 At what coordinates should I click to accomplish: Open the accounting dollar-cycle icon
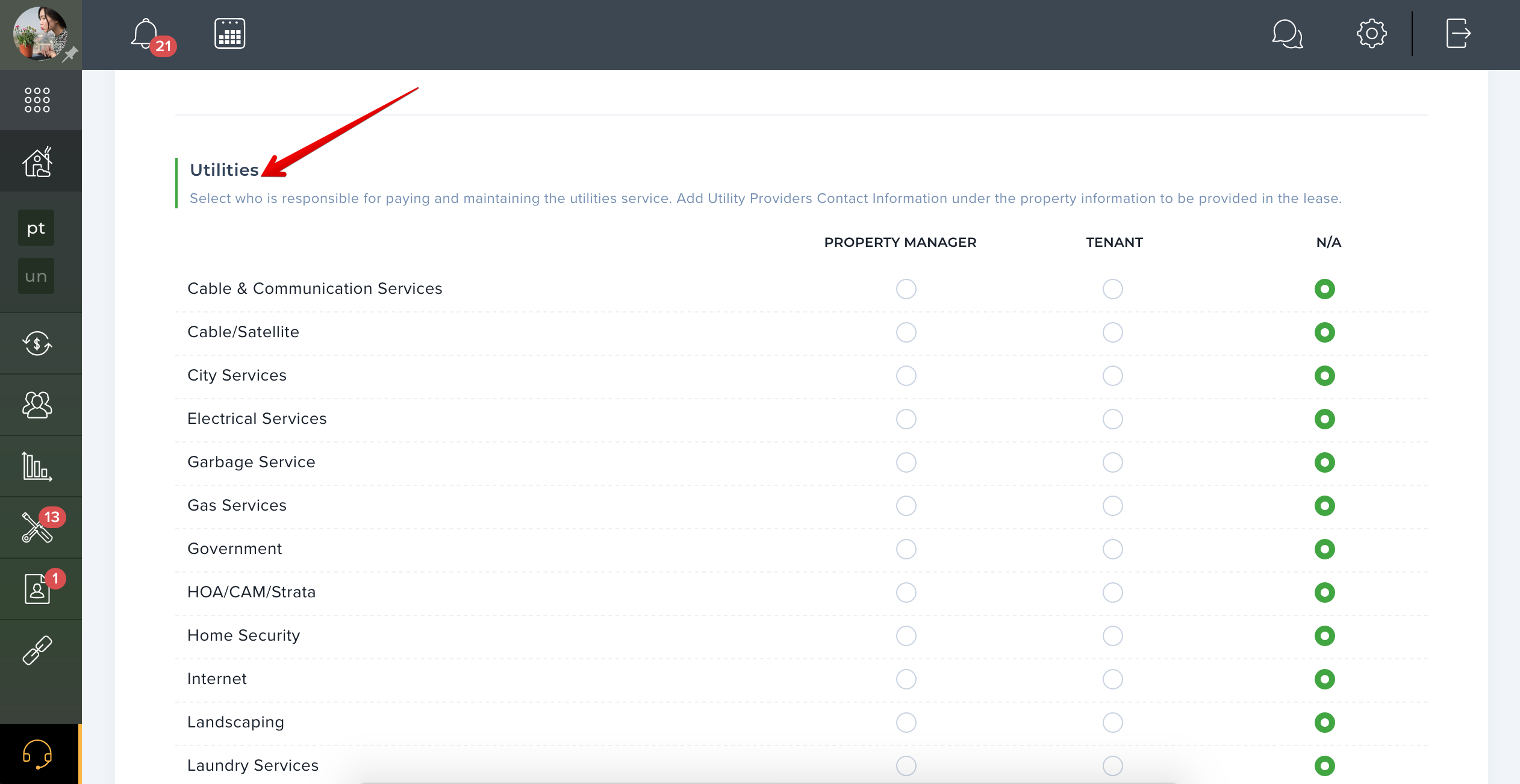click(37, 344)
